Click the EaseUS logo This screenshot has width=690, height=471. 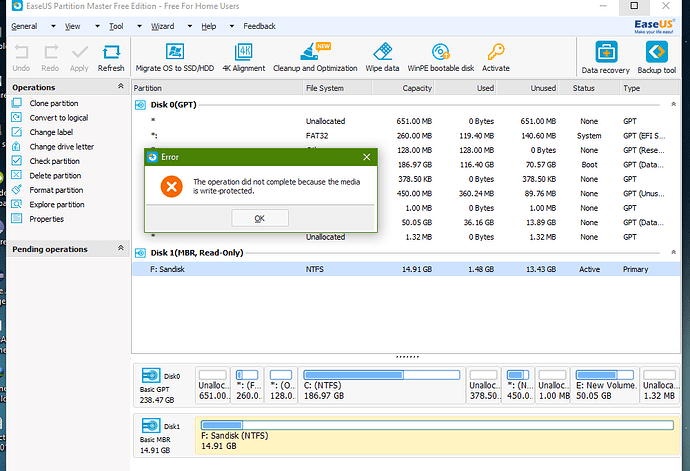653,26
